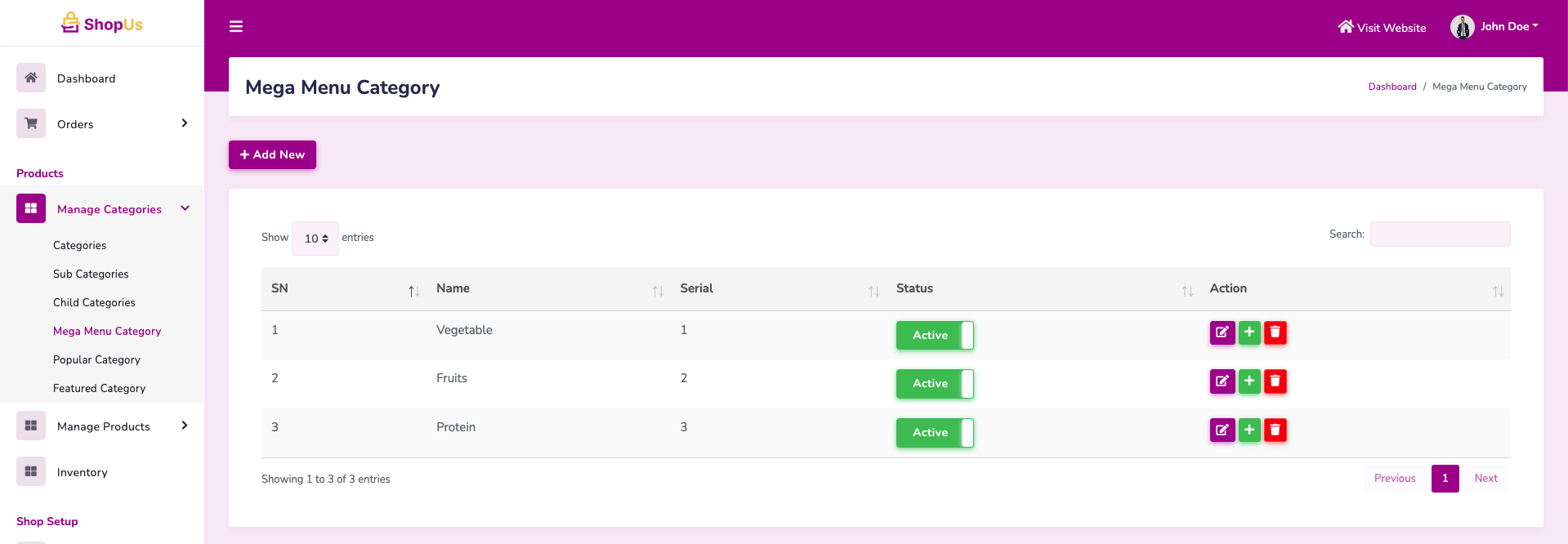Screen dimensions: 1568x544
Task: Click the Search input field
Action: [1440, 234]
